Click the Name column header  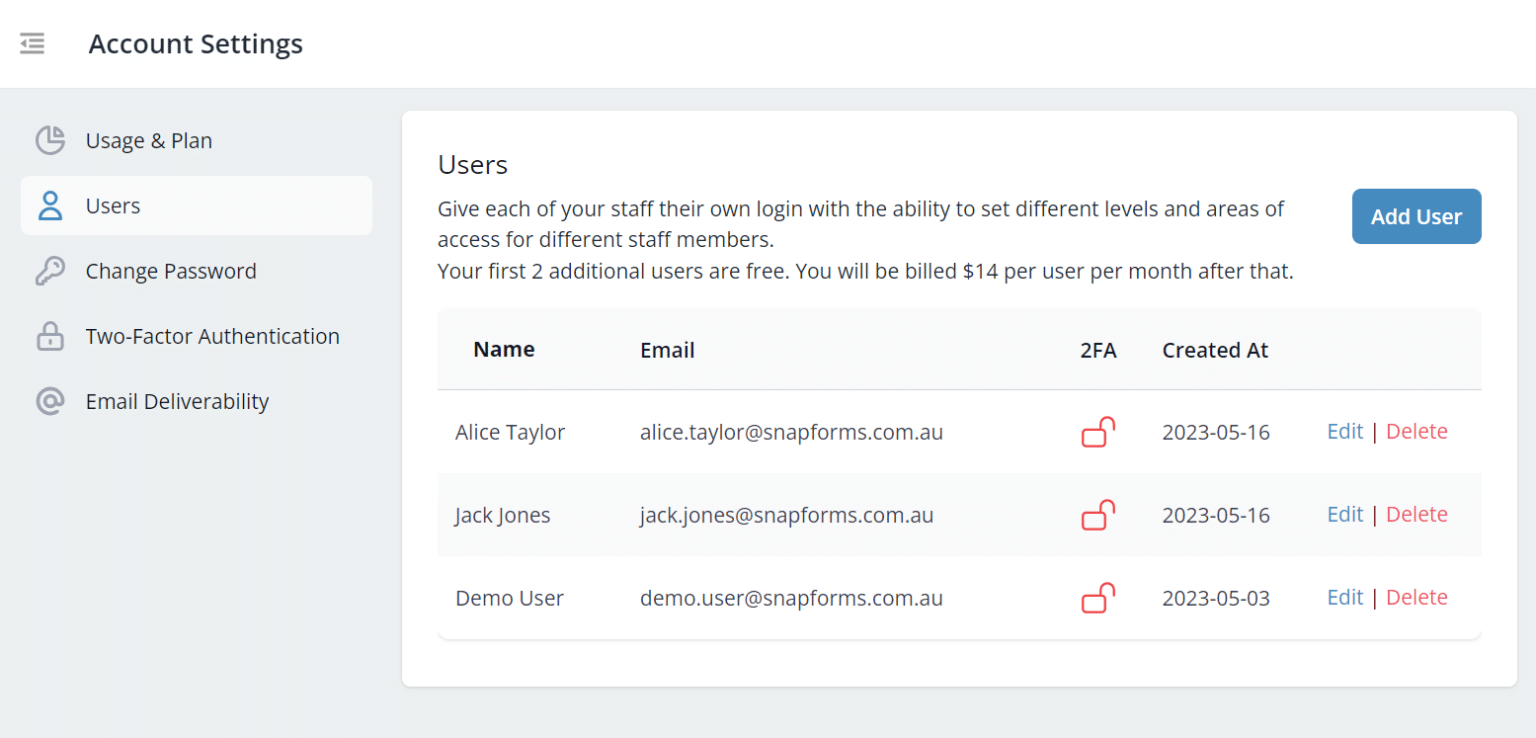(503, 349)
